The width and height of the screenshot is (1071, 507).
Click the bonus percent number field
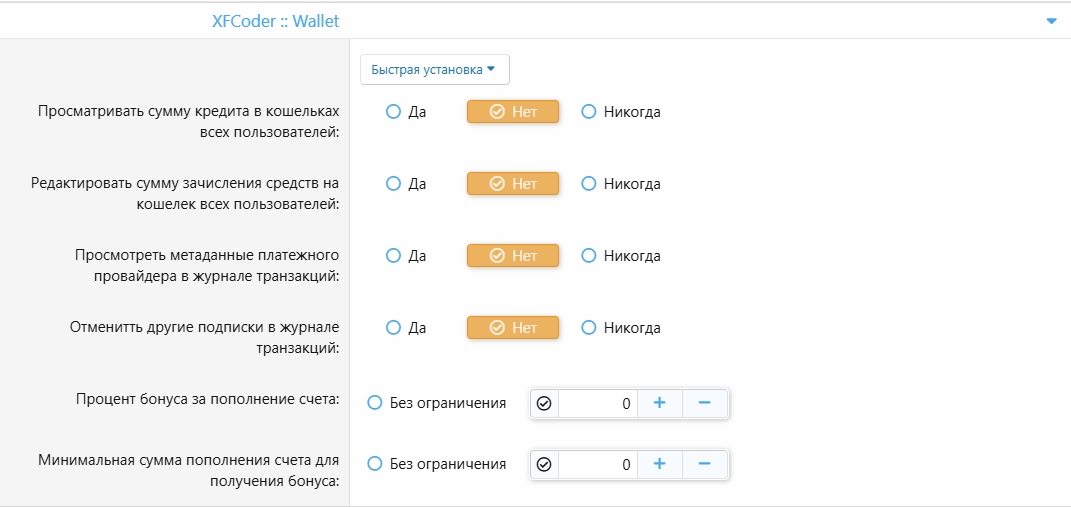point(598,404)
